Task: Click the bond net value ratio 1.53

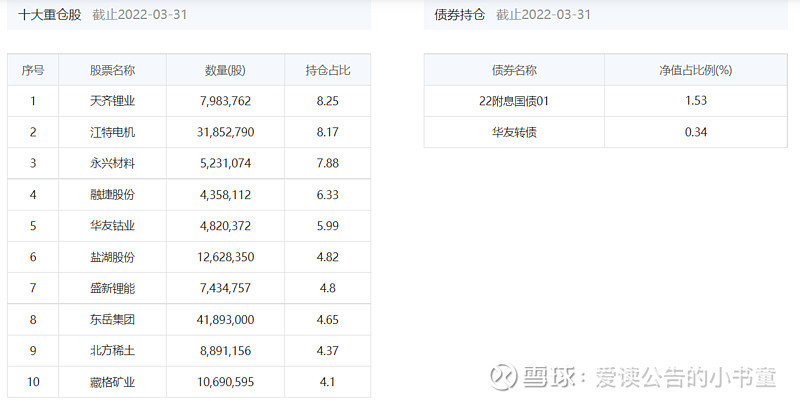Action: (696, 100)
